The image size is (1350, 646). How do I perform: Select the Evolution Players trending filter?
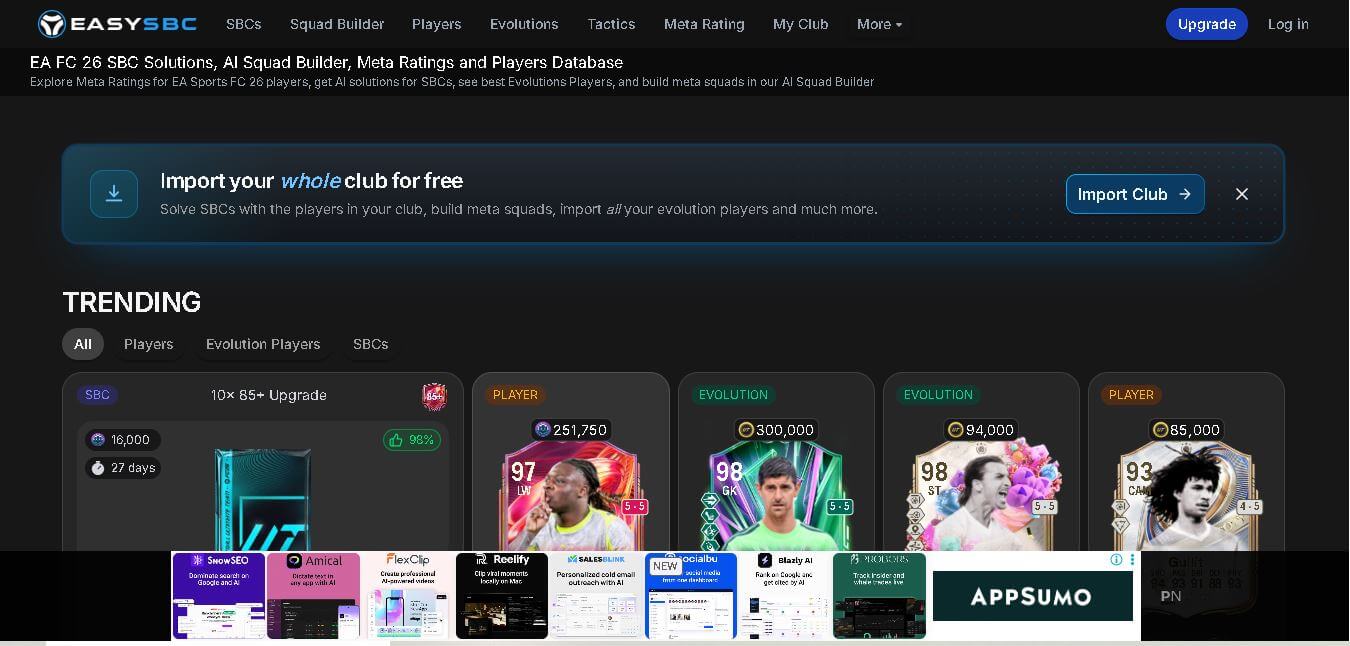pos(263,344)
